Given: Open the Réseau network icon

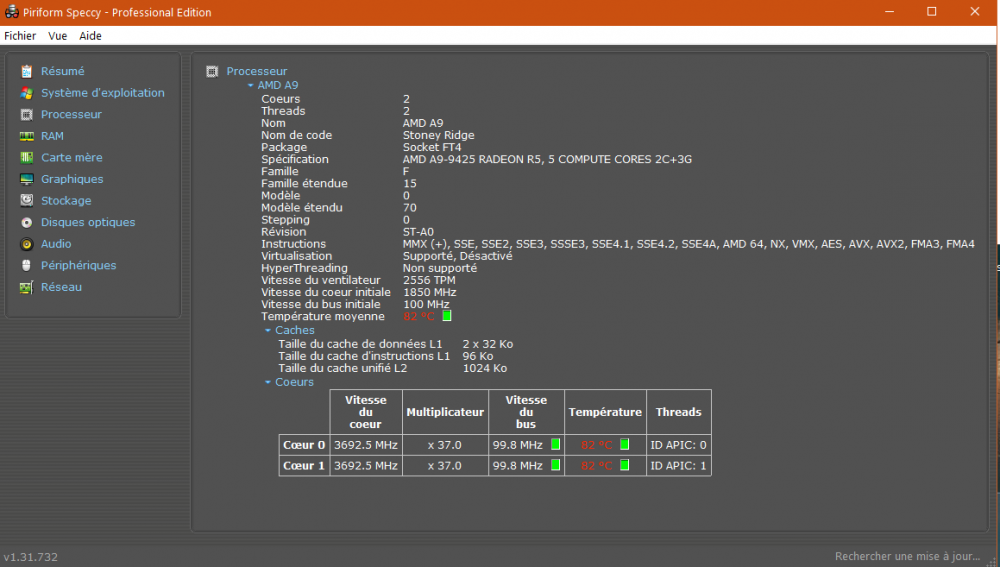Looking at the screenshot, I should point(26,287).
